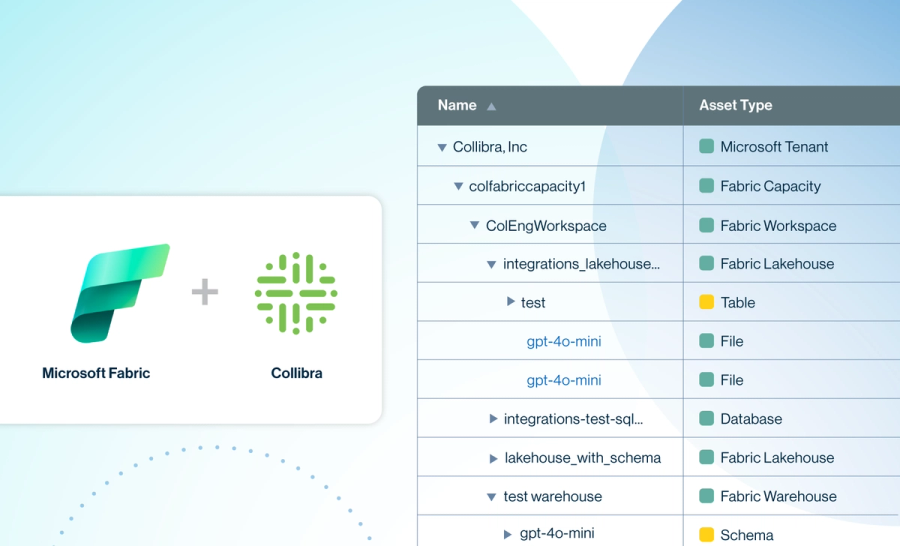Select the integrations_lakehouse... row name

coord(581,264)
